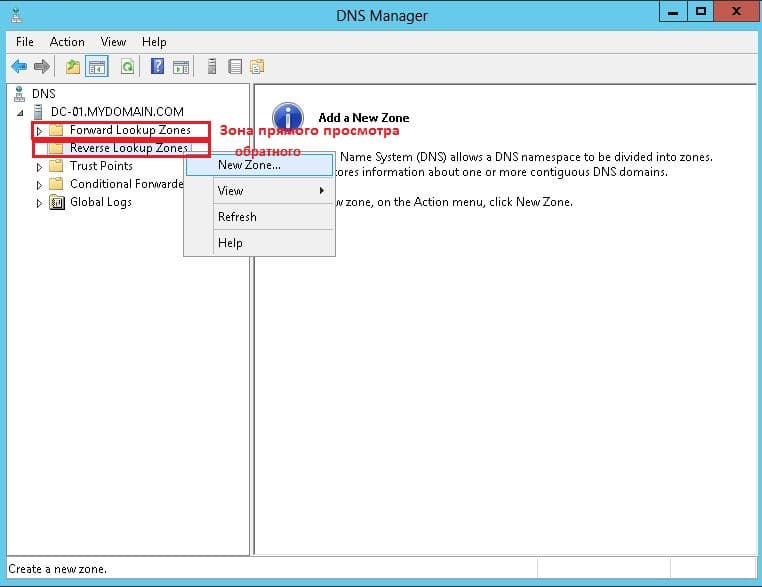
Task: Click the blue Back arrow in toolbar
Action: (x=19, y=67)
